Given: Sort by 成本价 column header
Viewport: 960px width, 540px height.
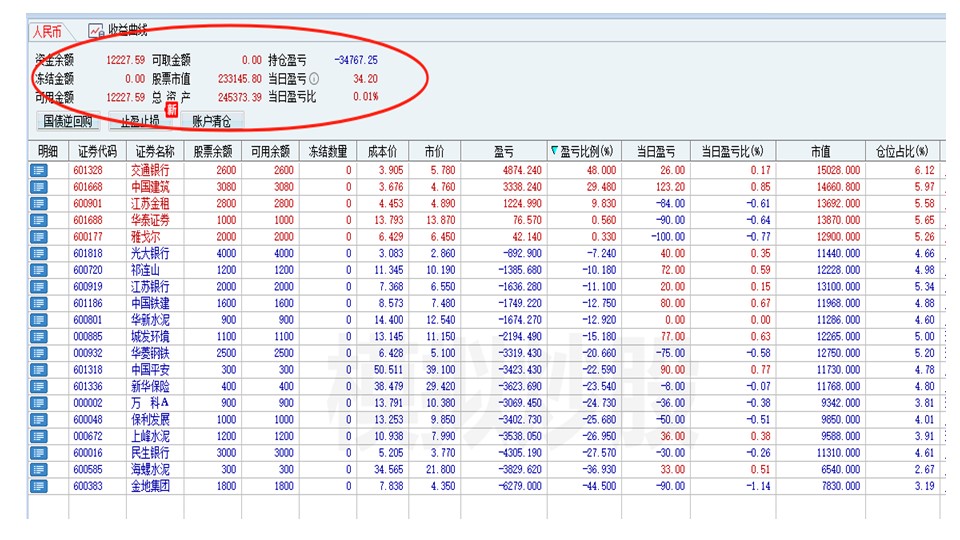Looking at the screenshot, I should click(x=382, y=151).
